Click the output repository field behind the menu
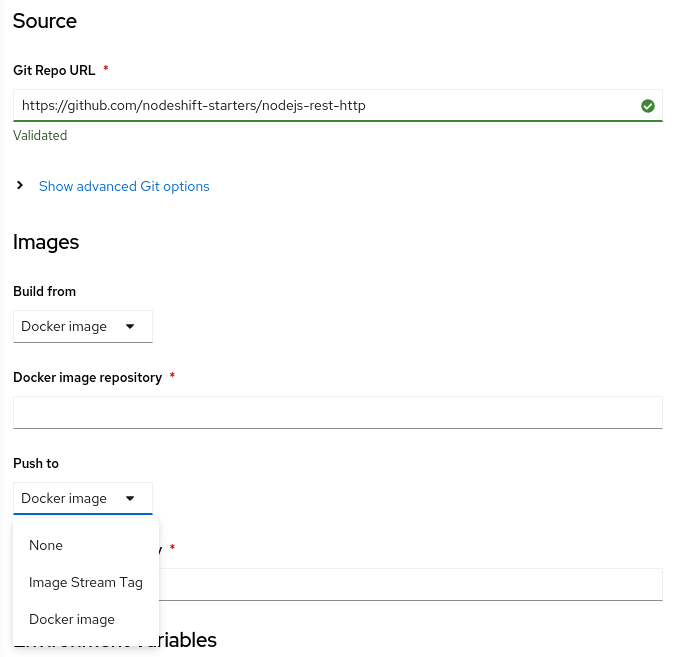677x657 pixels. [x=411, y=584]
